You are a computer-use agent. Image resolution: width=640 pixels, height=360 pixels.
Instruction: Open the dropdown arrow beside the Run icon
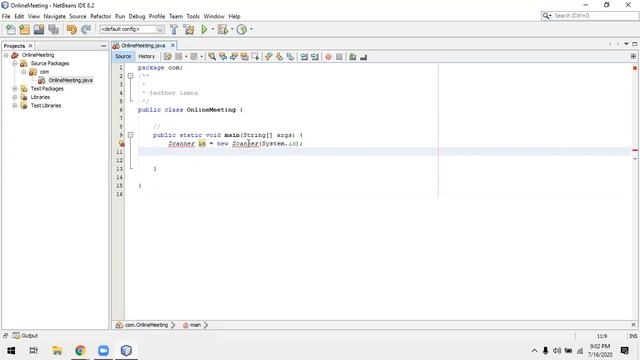213,29
